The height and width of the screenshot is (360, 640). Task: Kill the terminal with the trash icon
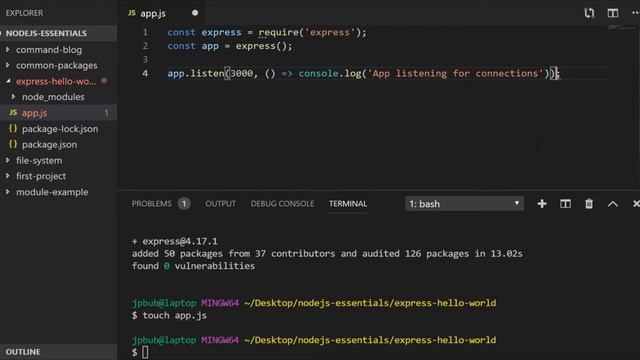[x=589, y=204]
